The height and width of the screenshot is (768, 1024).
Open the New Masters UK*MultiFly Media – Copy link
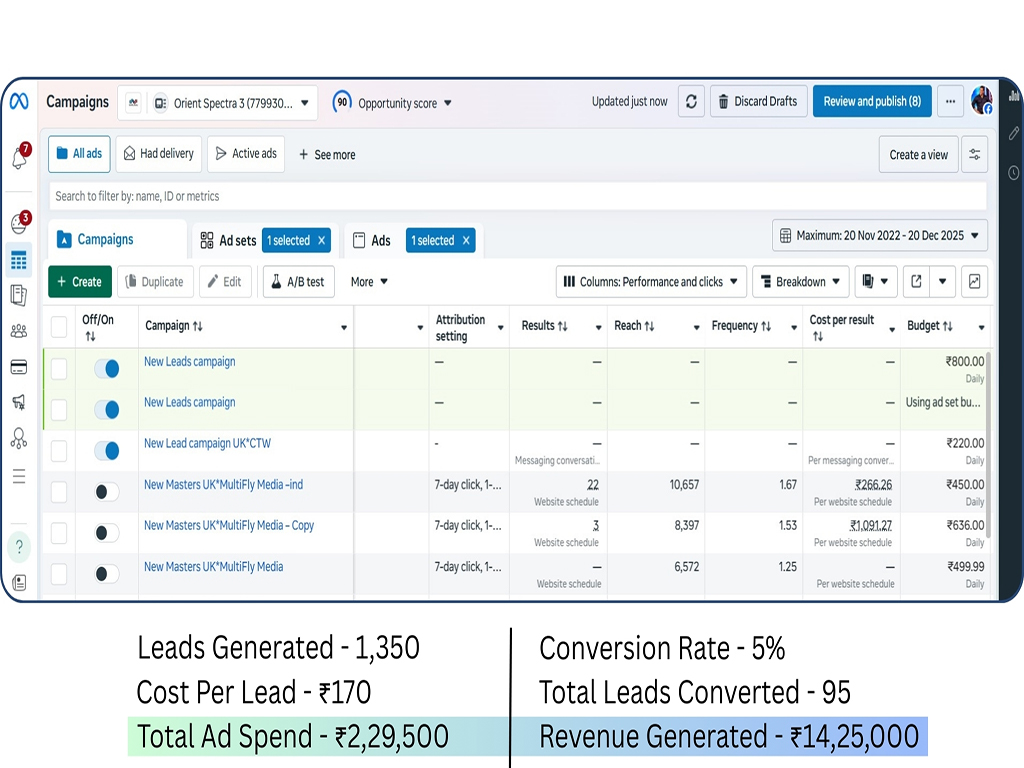229,525
